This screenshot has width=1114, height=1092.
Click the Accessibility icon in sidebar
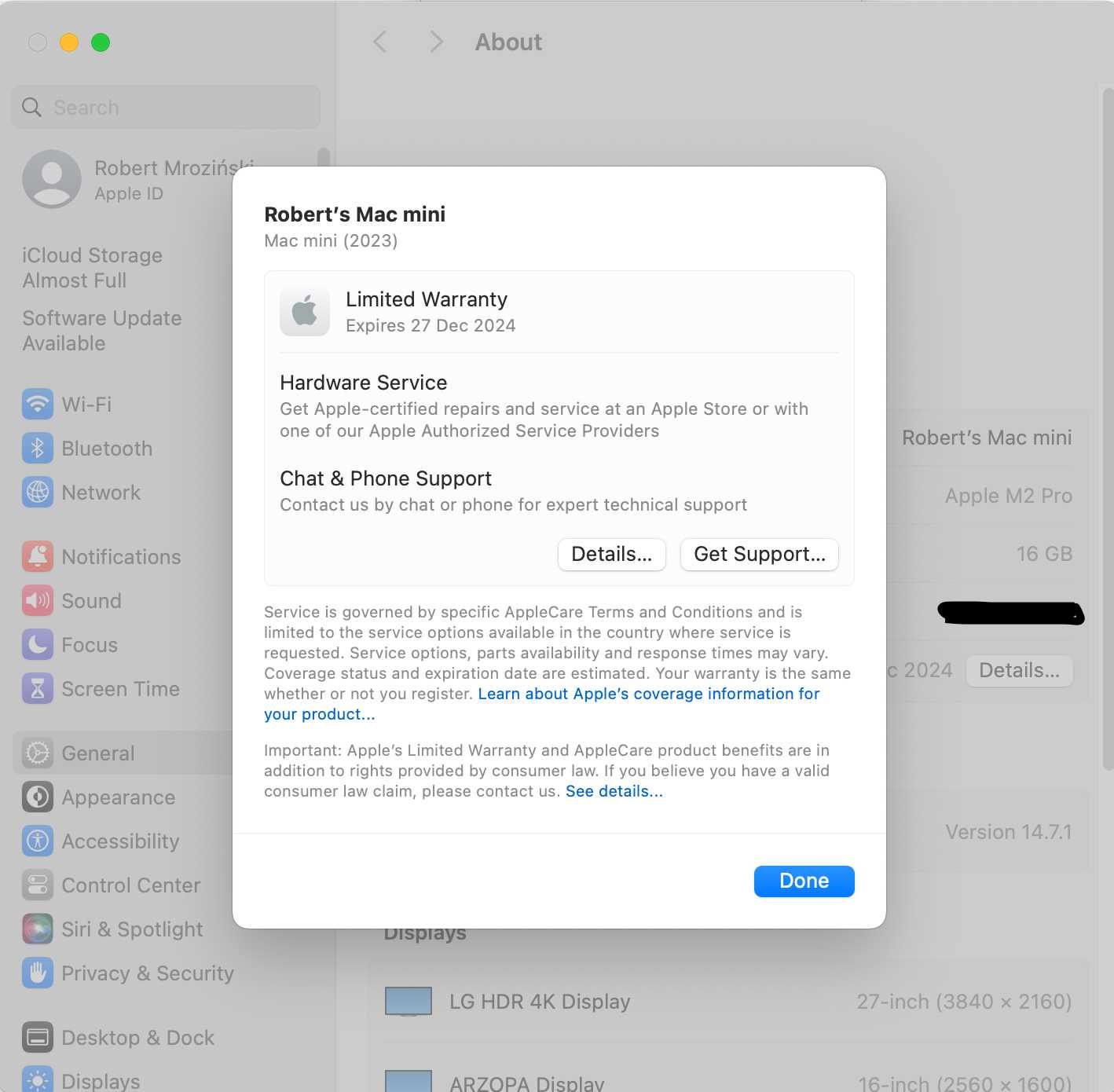click(38, 841)
